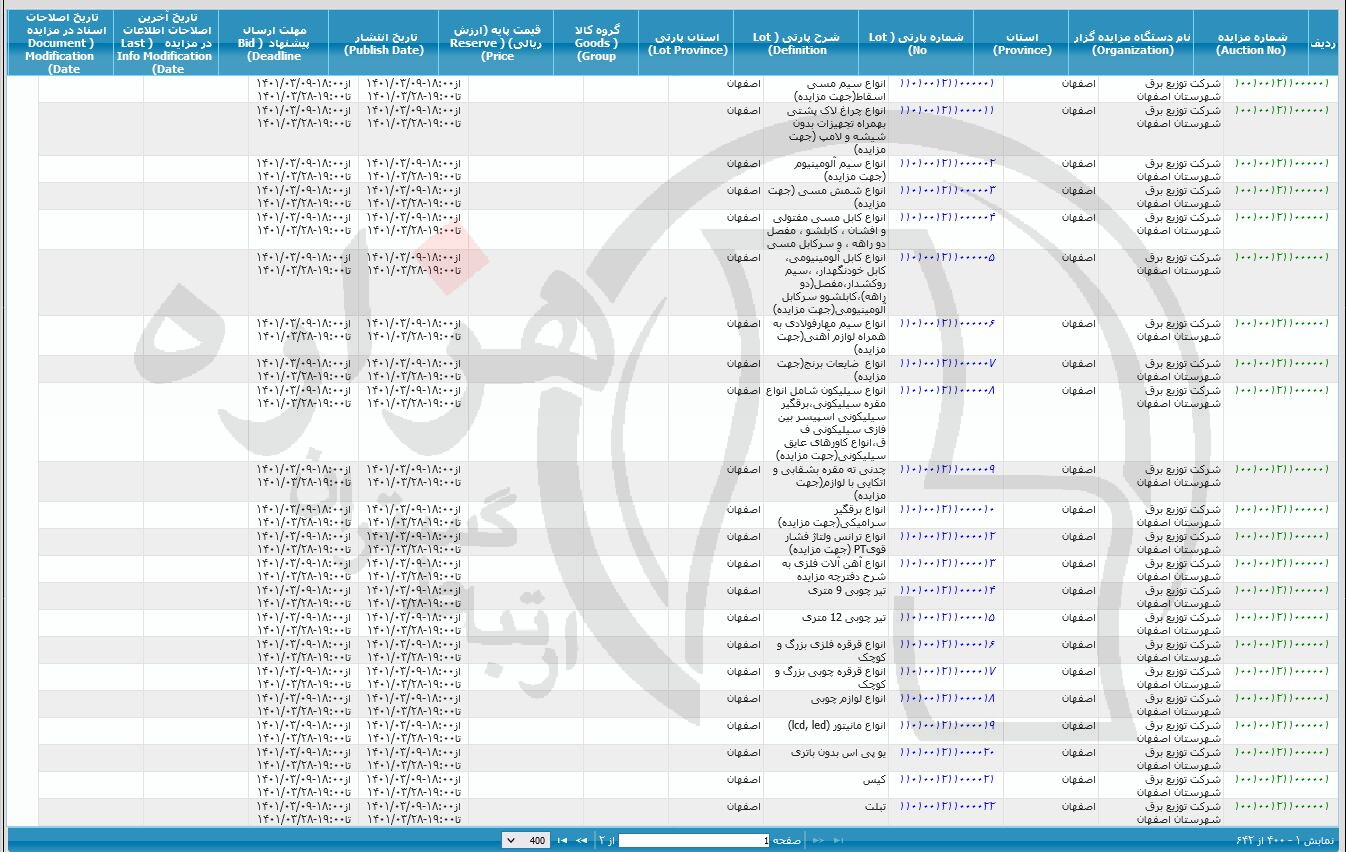Click the first page arrow in pager
1346x852 pixels.
click(839, 841)
